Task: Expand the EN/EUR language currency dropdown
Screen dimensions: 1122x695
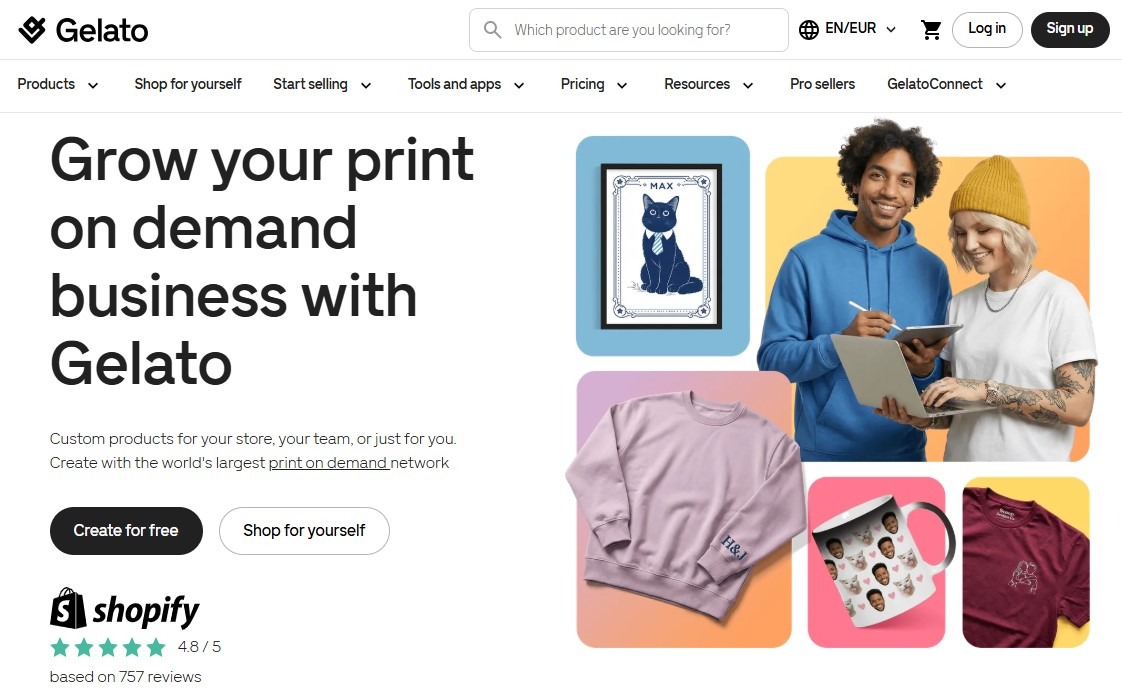Action: (848, 29)
